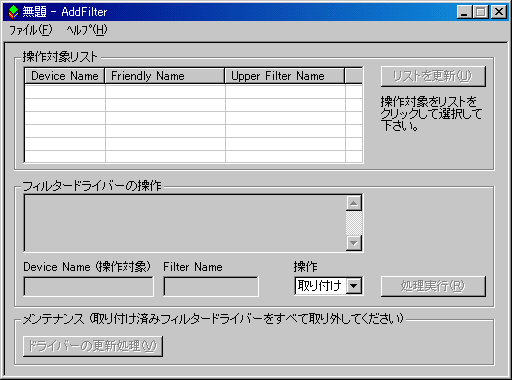Screen dimensions: 512x380
Task: Open the ファイル(F) menu
Action: (x=30, y=30)
